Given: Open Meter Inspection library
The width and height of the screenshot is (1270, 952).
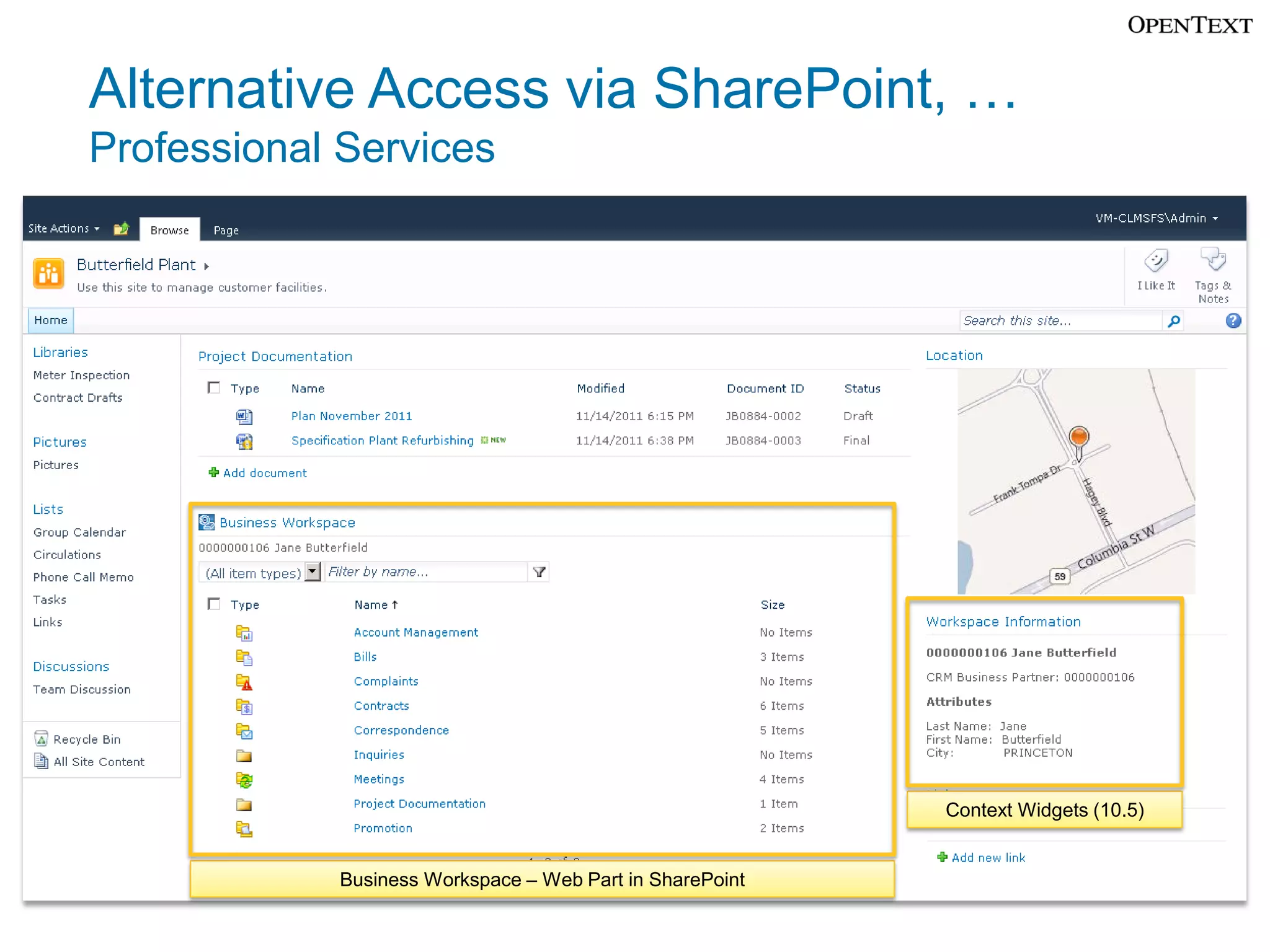Looking at the screenshot, I should coord(81,375).
